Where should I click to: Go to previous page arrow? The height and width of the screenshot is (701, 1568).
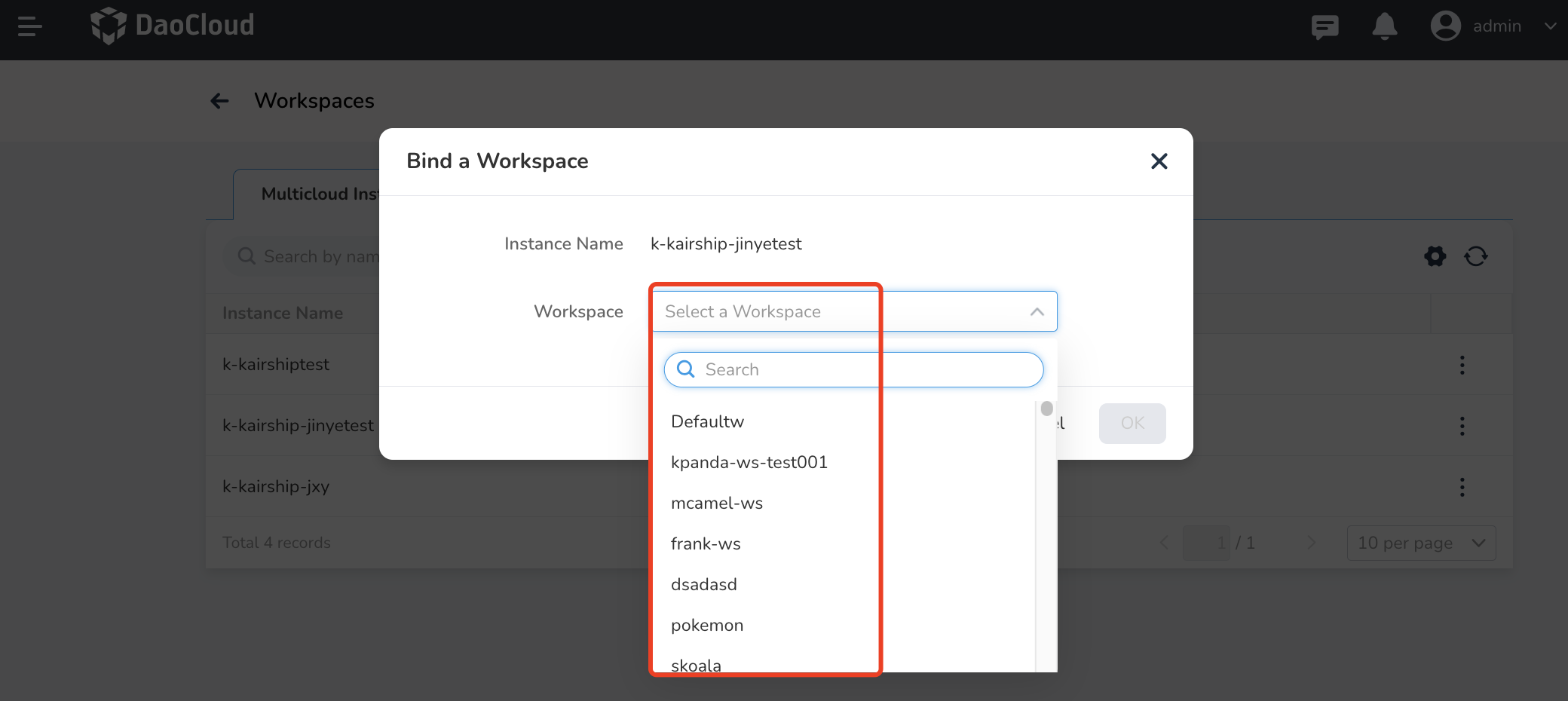tap(1164, 543)
